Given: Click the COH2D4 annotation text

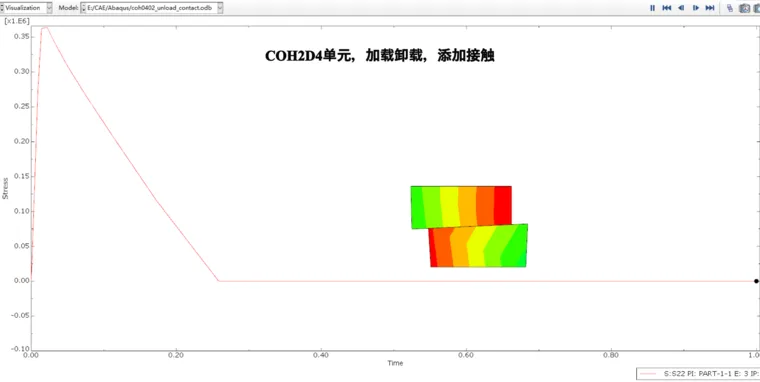Looking at the screenshot, I should pyautogui.click(x=380, y=56).
